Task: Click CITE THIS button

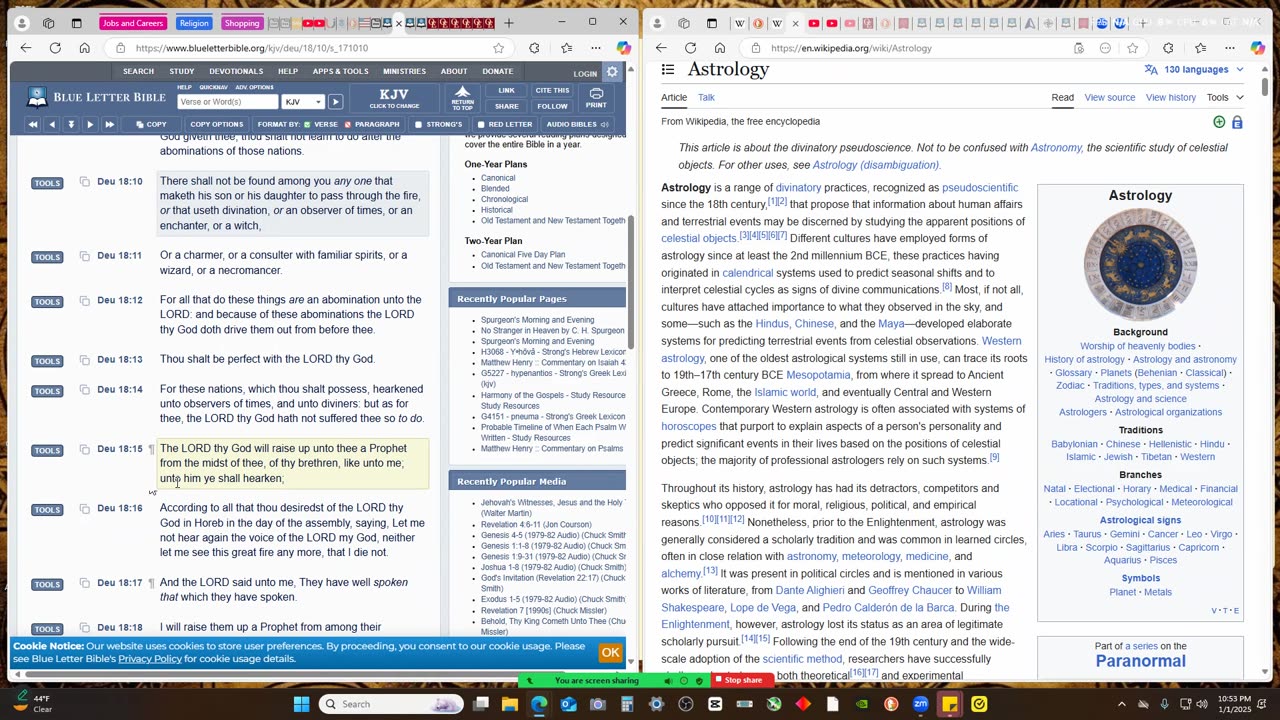Action: pos(552,90)
